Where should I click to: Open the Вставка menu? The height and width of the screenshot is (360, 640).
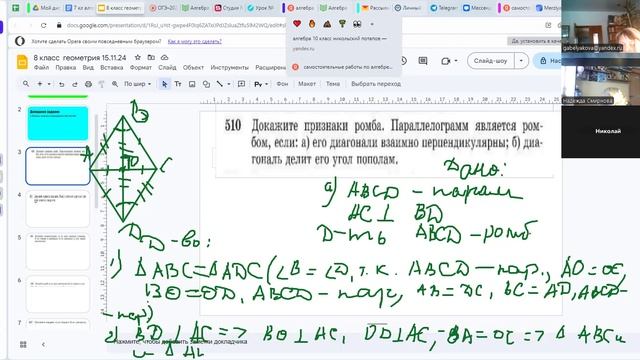[111, 67]
